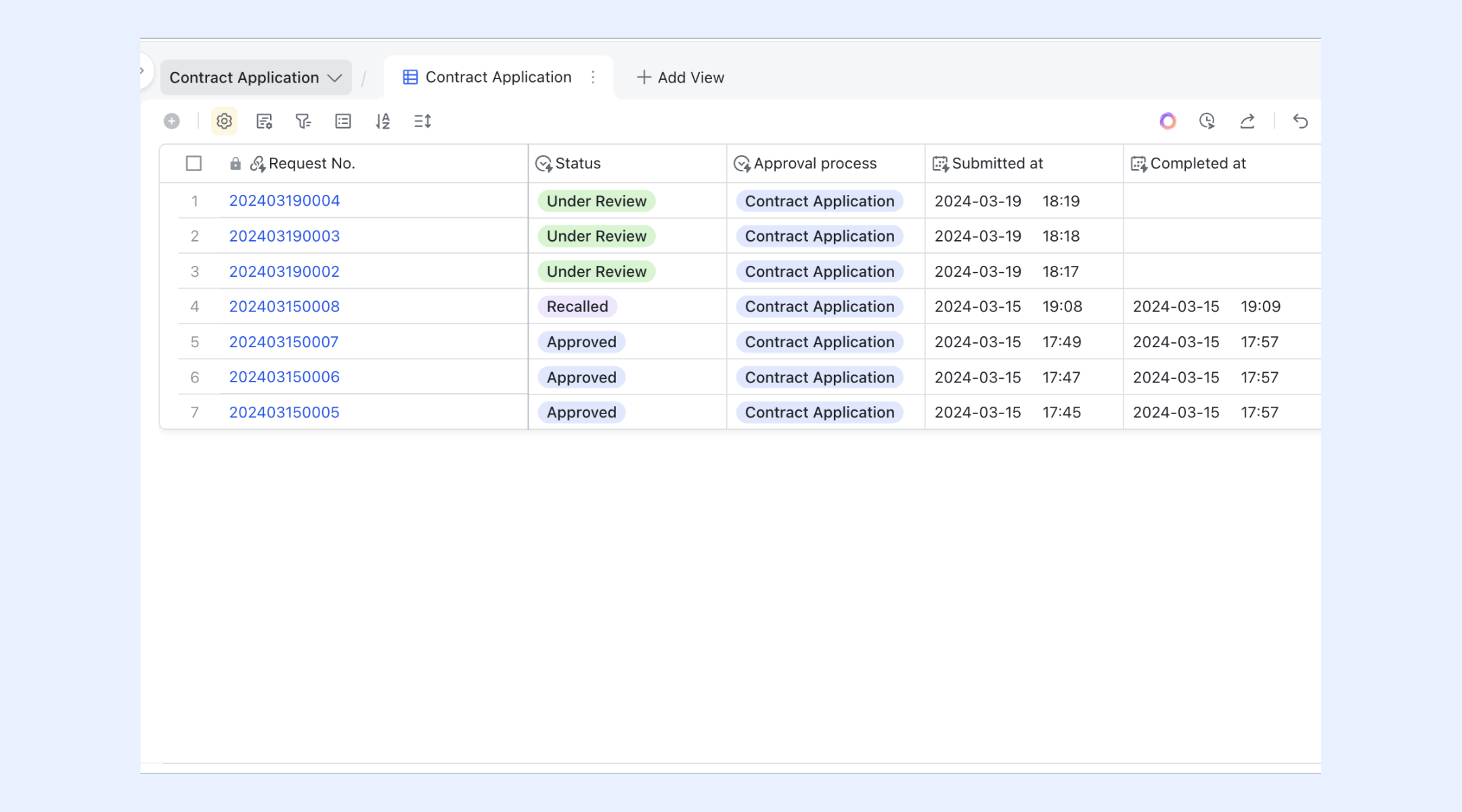This screenshot has height=812, width=1462.
Task: Click the share arrow icon
Action: 1247,121
